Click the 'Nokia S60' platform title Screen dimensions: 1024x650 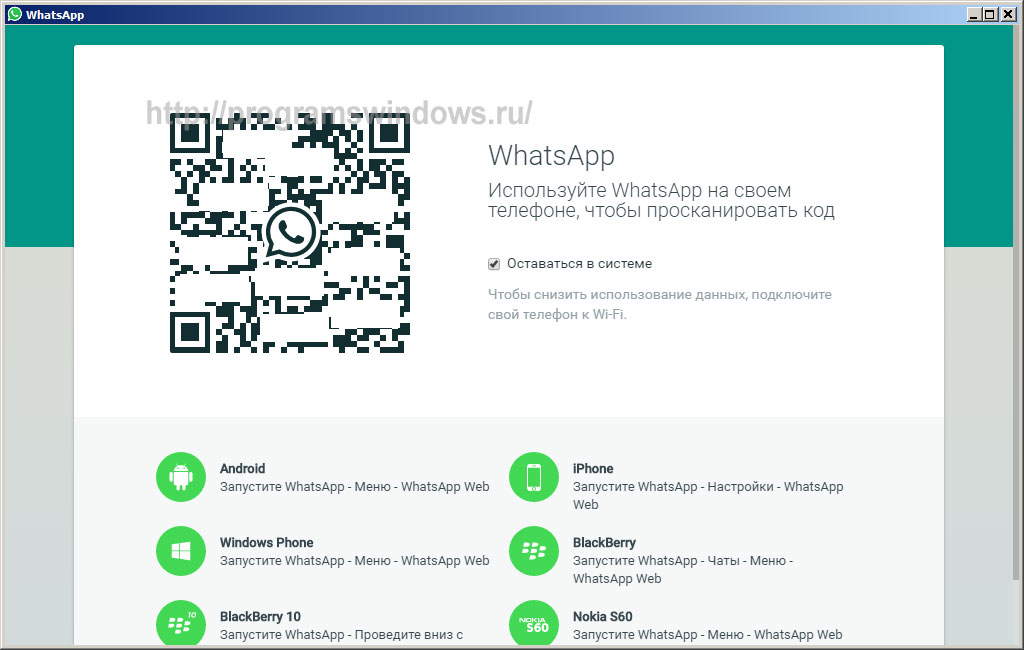tap(602, 616)
